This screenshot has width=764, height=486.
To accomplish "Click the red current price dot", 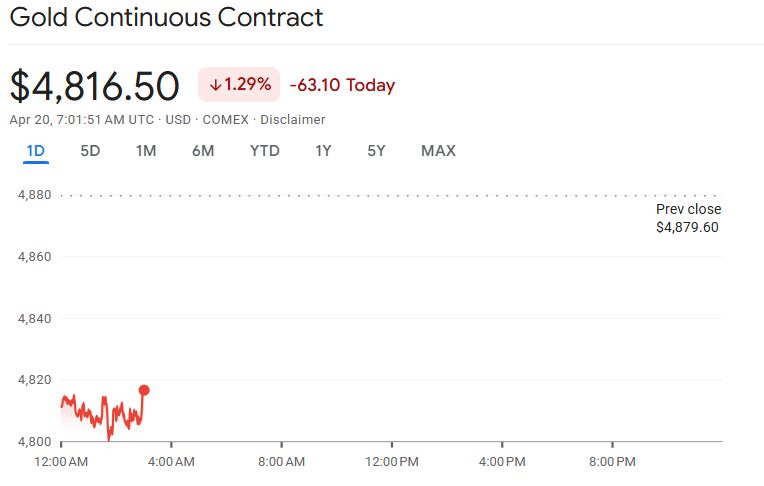I will pyautogui.click(x=144, y=390).
